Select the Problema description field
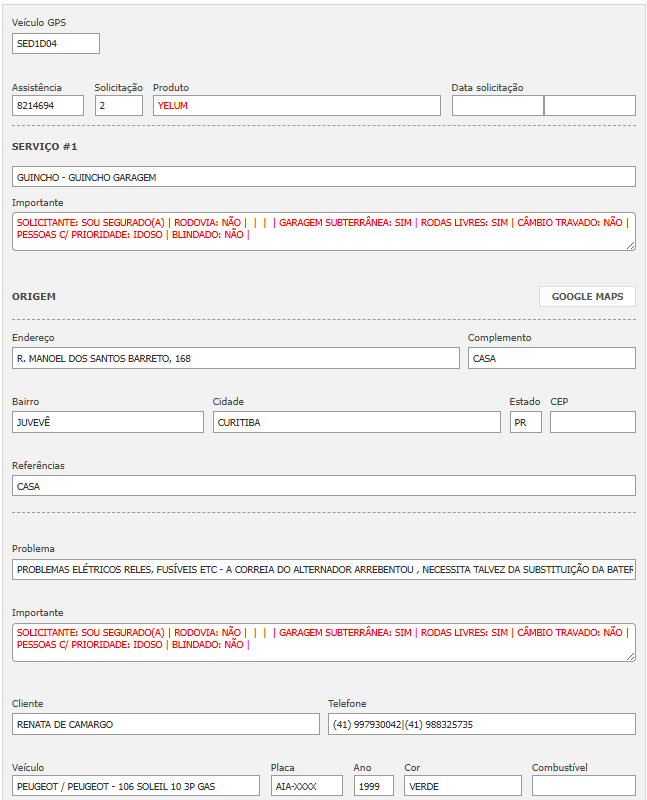This screenshot has width=647, height=800. point(323,569)
